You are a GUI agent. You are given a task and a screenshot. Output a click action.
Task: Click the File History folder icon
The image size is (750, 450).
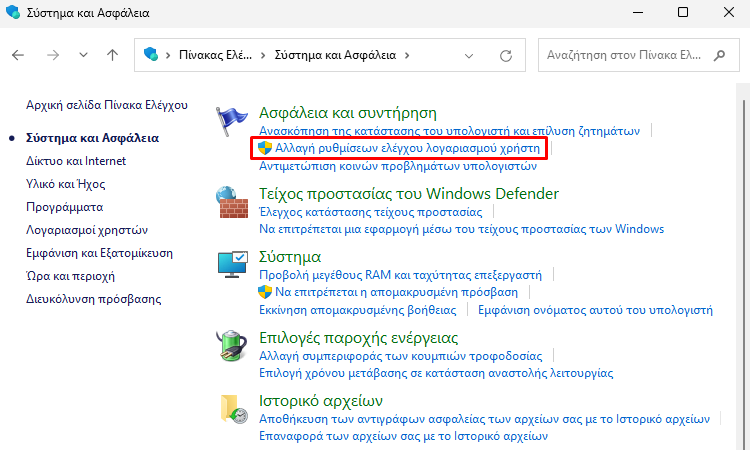(233, 410)
